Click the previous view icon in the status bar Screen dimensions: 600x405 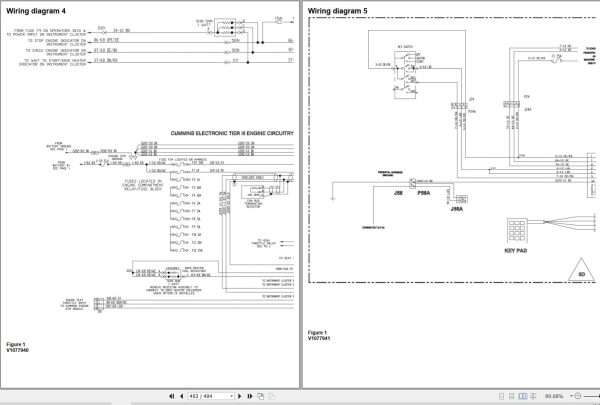pyautogui.click(x=261, y=396)
